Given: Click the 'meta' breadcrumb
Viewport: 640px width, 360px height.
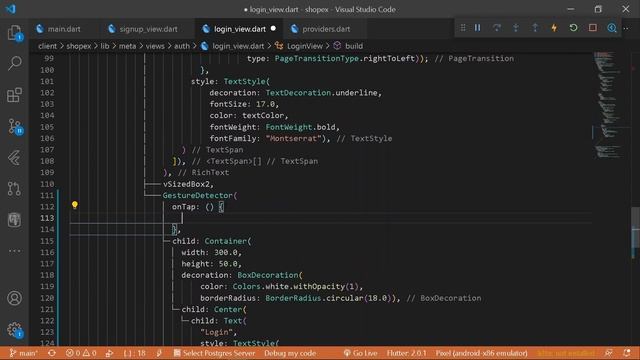Looking at the screenshot, I should pyautogui.click(x=127, y=46).
